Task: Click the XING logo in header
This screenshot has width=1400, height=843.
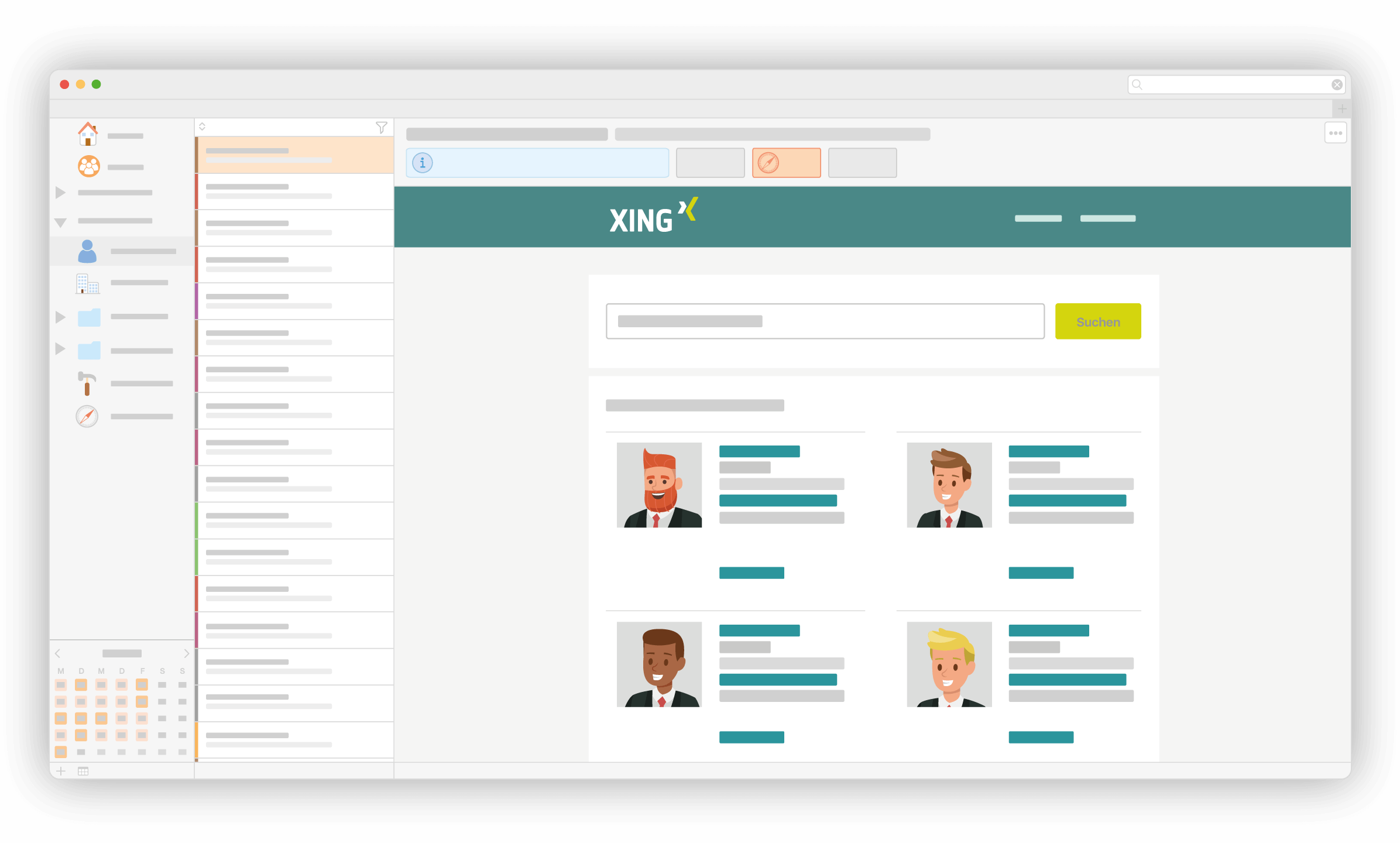Action: coord(653,215)
